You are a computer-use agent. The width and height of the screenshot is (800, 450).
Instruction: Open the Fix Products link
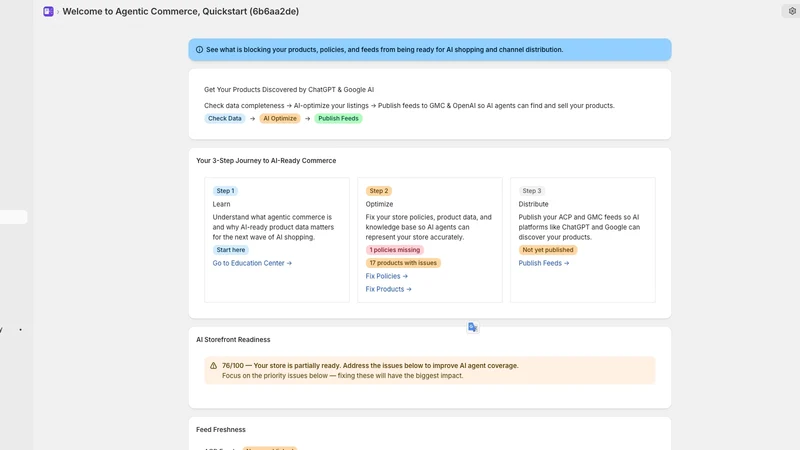coord(388,289)
